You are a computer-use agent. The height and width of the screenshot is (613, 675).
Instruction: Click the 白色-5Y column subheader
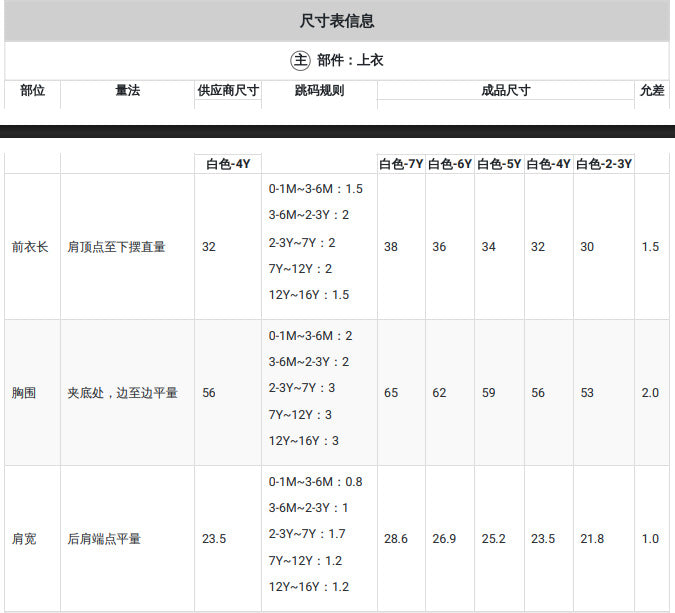499,164
